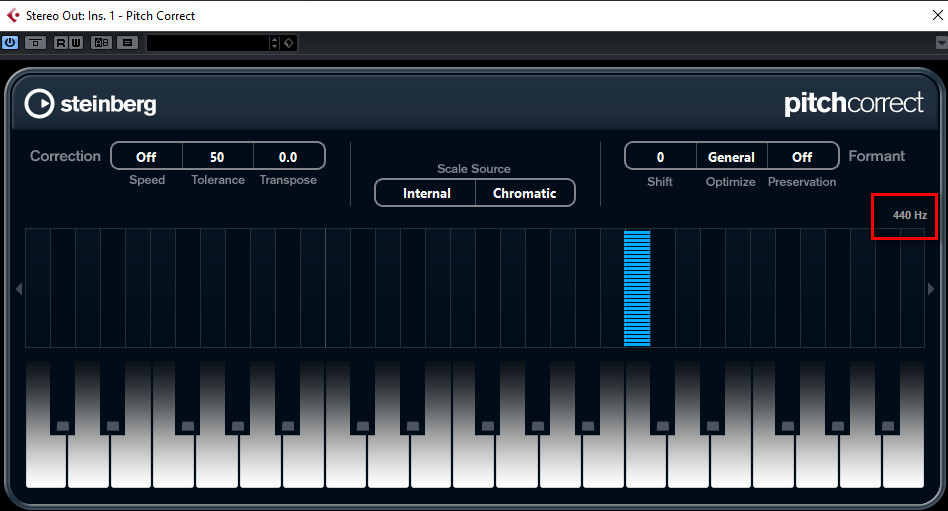
Task: Click the leftmost white piano key
Action: [46, 463]
